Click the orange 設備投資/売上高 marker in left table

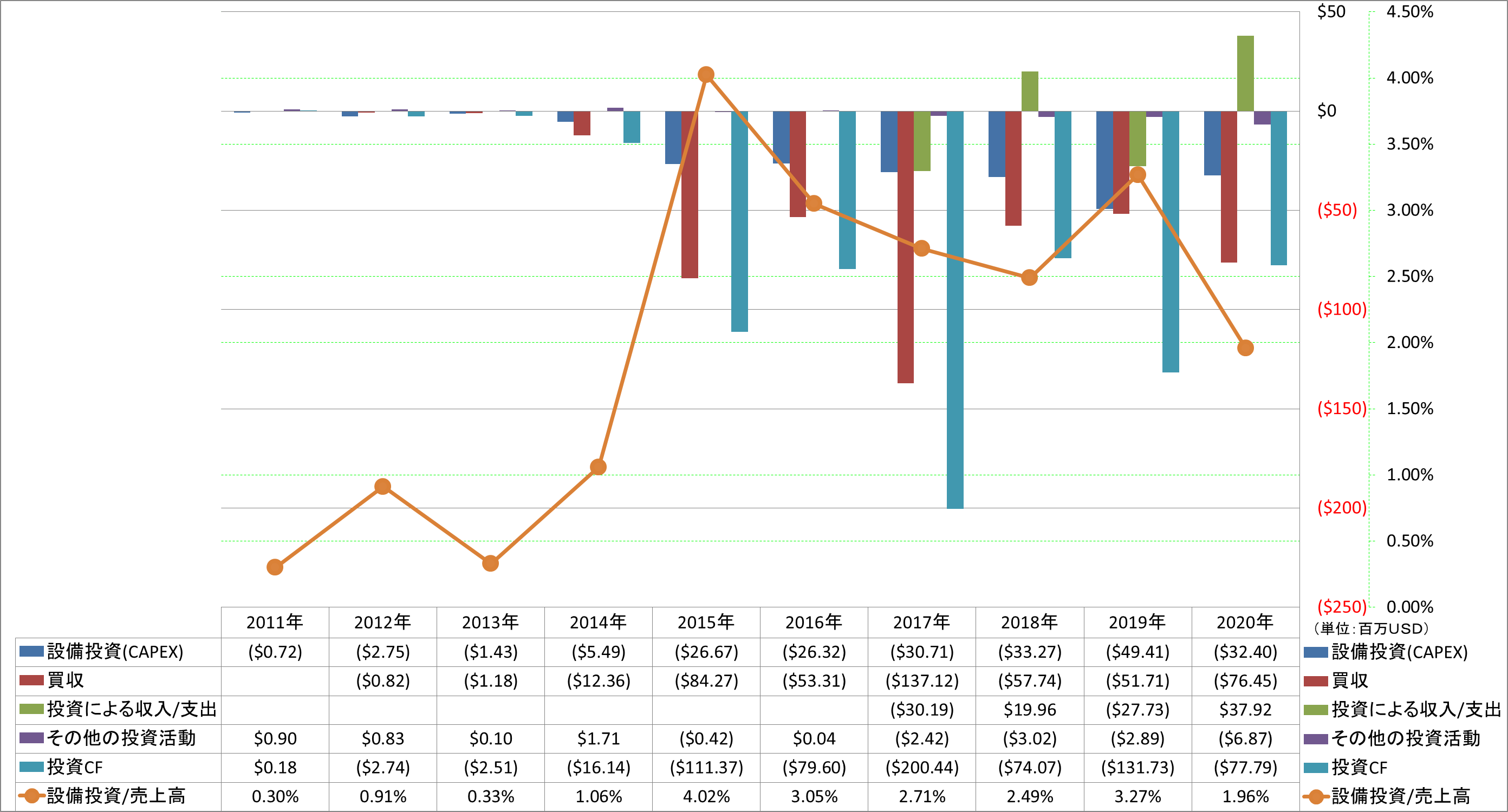click(x=31, y=796)
